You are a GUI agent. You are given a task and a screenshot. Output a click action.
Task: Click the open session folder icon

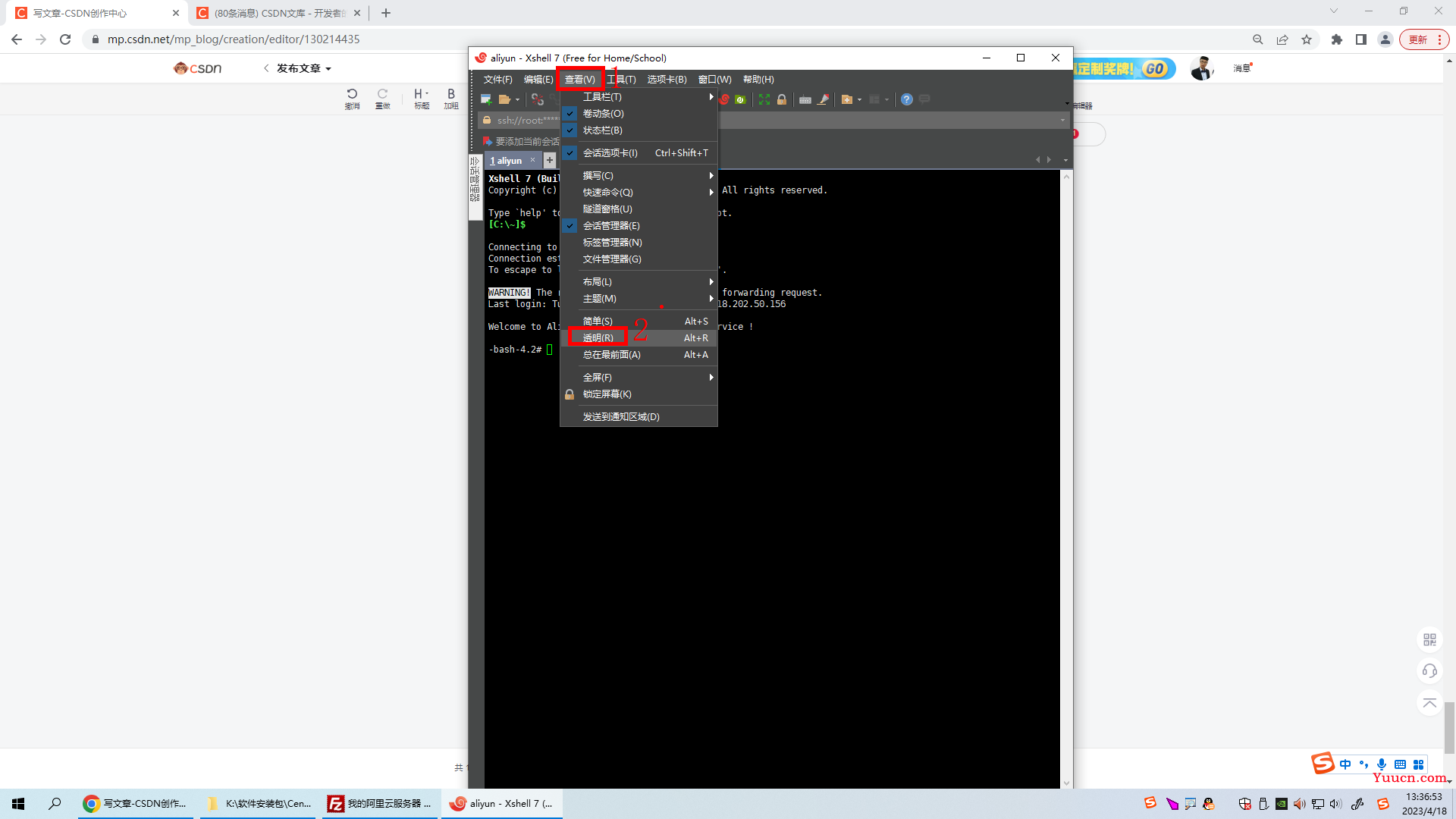[x=504, y=99]
